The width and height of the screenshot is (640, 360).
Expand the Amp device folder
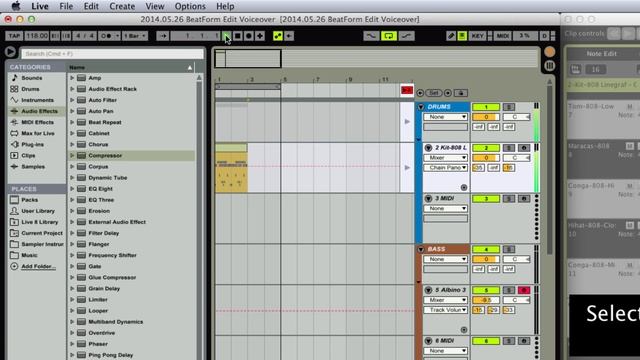click(x=72, y=78)
